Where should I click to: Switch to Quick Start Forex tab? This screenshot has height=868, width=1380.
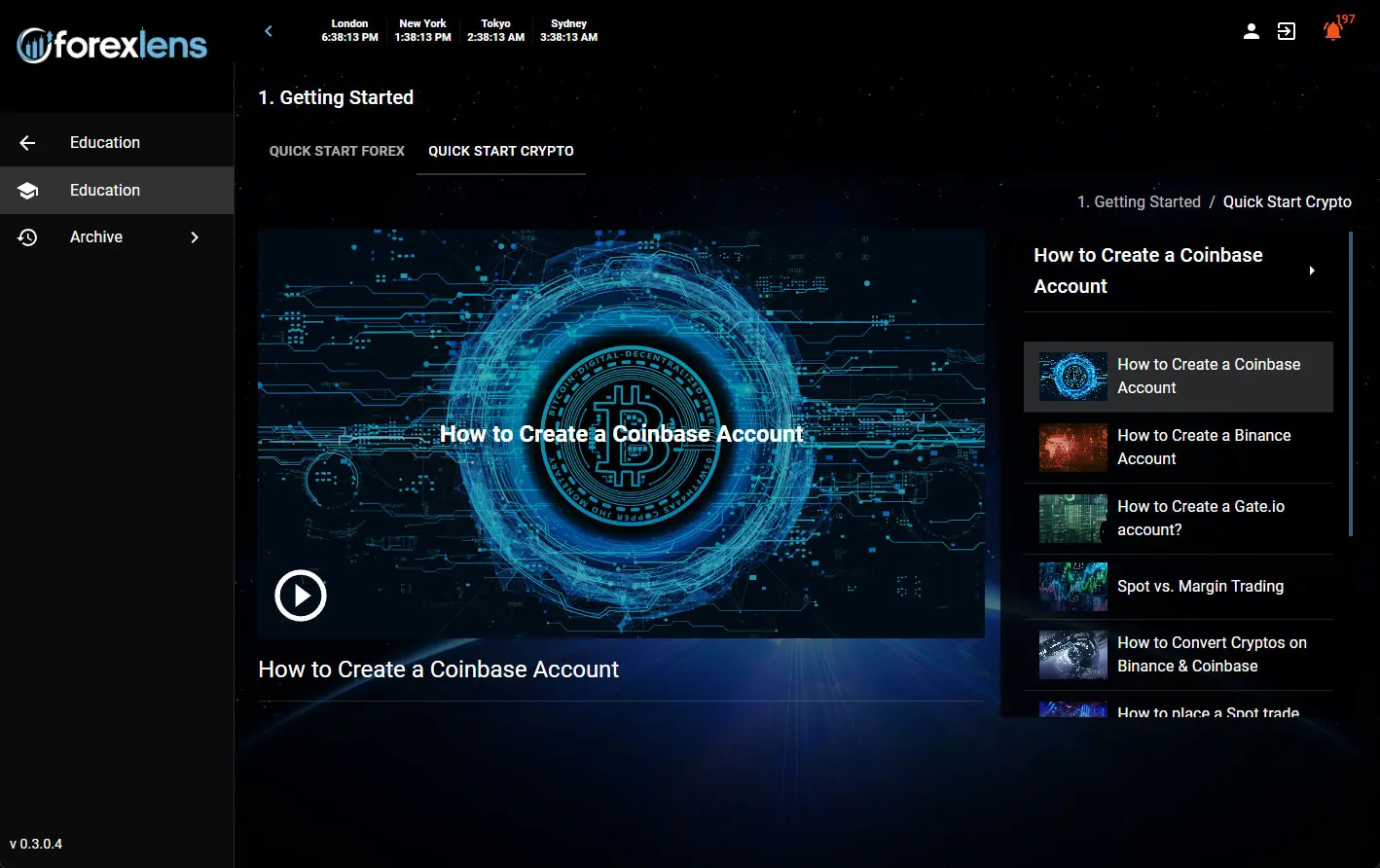coord(337,151)
